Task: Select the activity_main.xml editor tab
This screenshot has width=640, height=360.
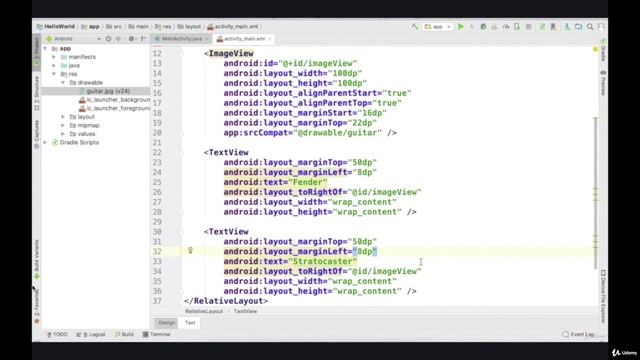Action: click(244, 39)
